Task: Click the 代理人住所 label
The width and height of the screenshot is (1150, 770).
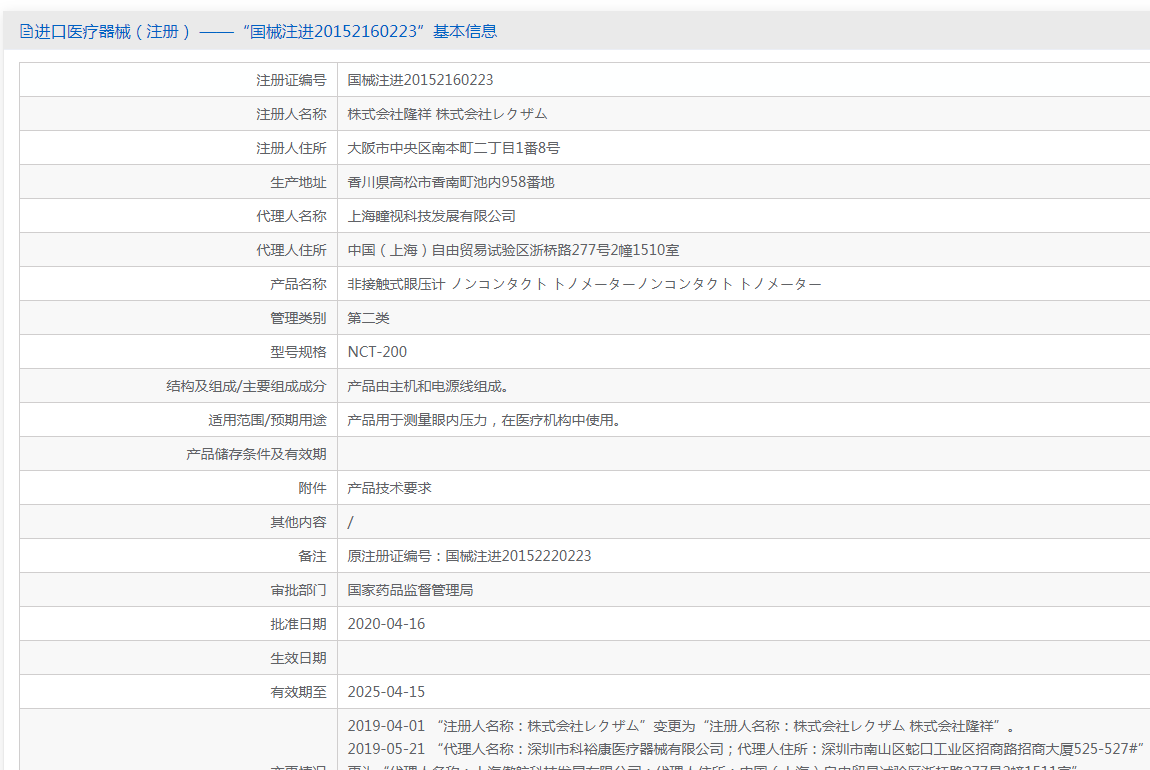Action: (x=291, y=250)
